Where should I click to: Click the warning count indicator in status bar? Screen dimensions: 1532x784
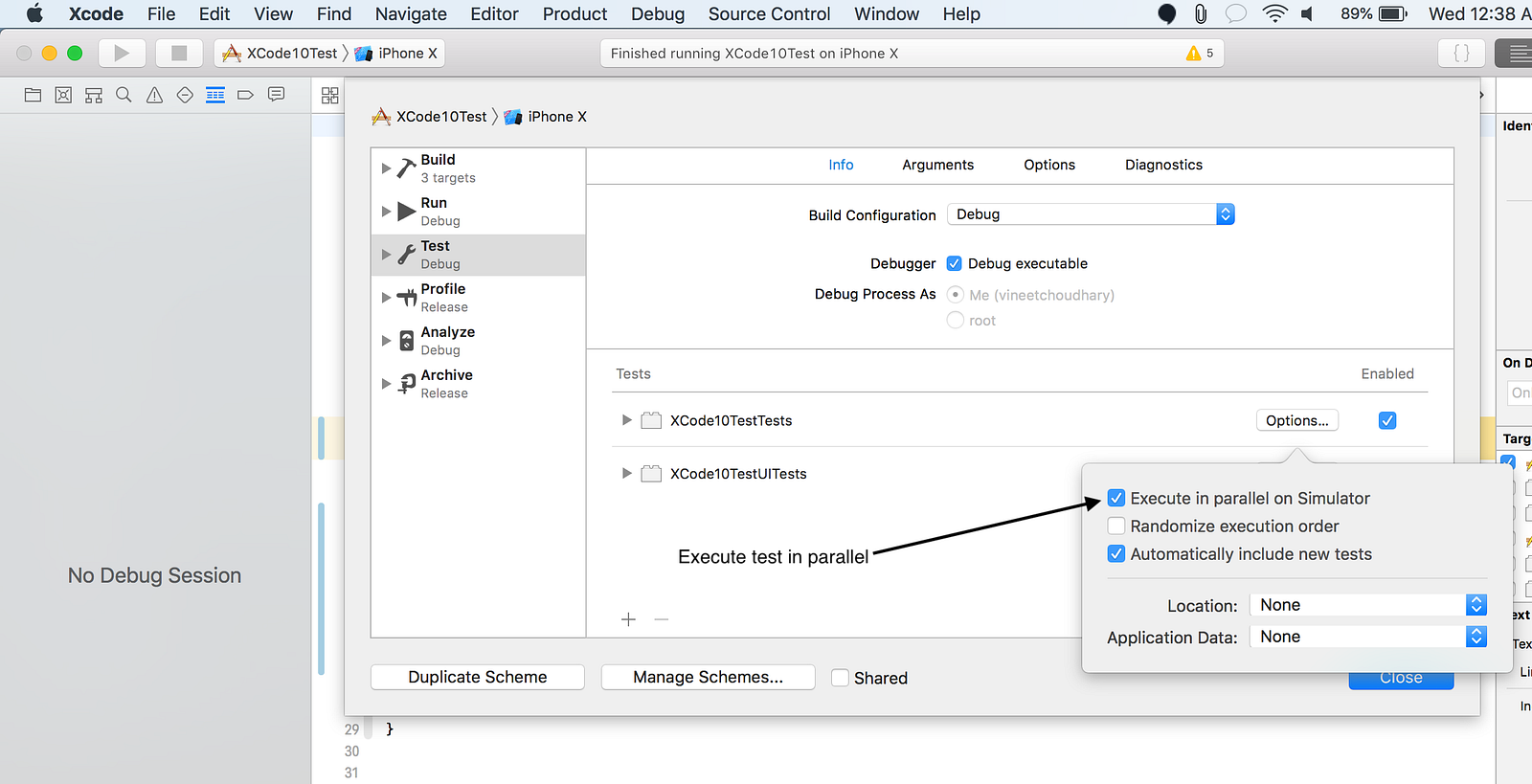[1200, 54]
